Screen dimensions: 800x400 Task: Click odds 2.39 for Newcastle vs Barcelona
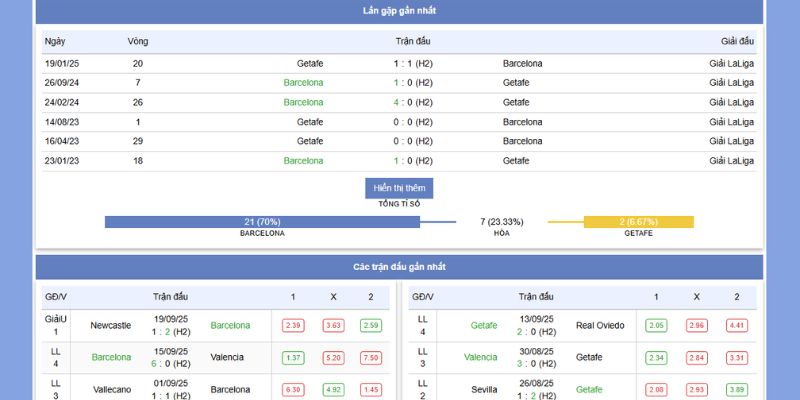(293, 326)
